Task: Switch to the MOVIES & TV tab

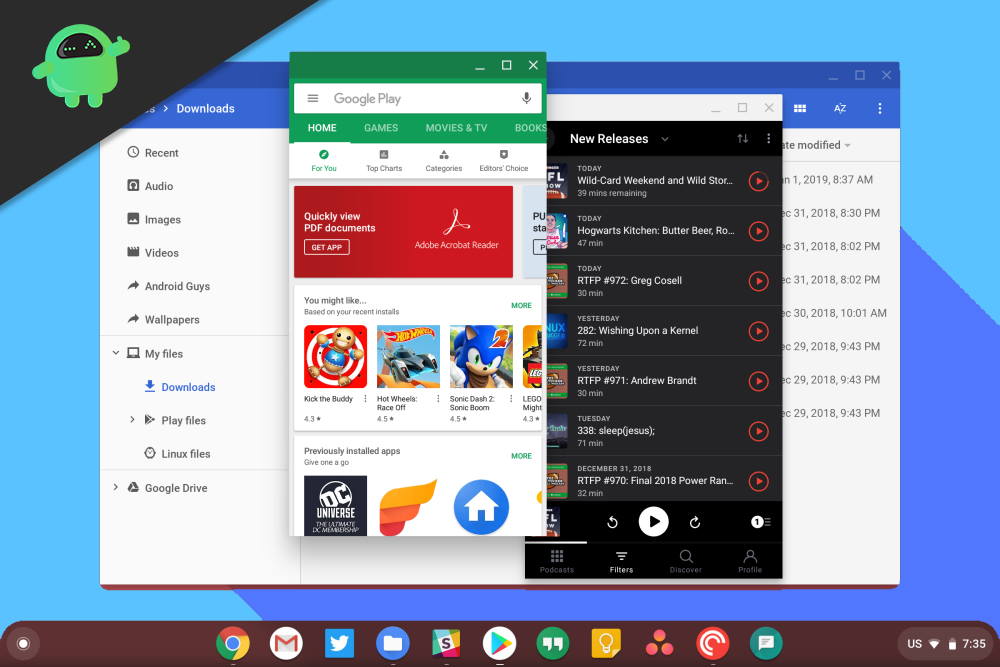Action: pos(456,128)
